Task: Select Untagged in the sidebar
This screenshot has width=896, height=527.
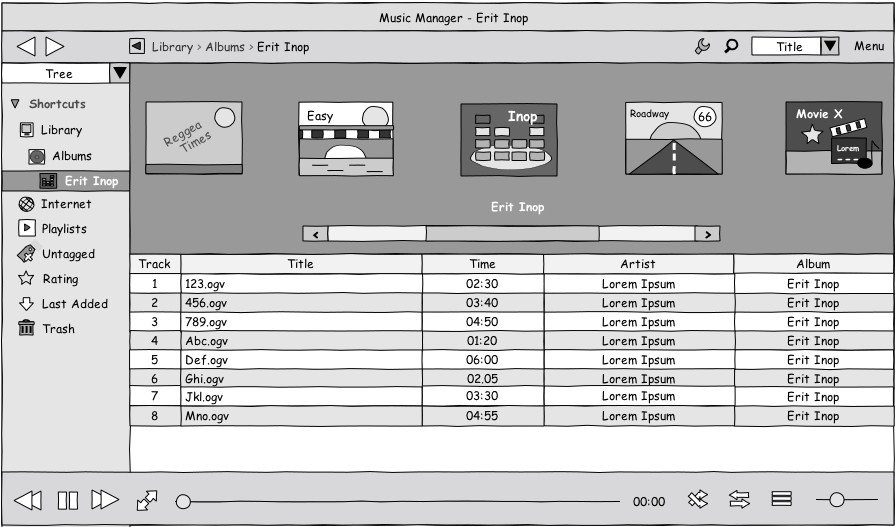Action: (69, 254)
